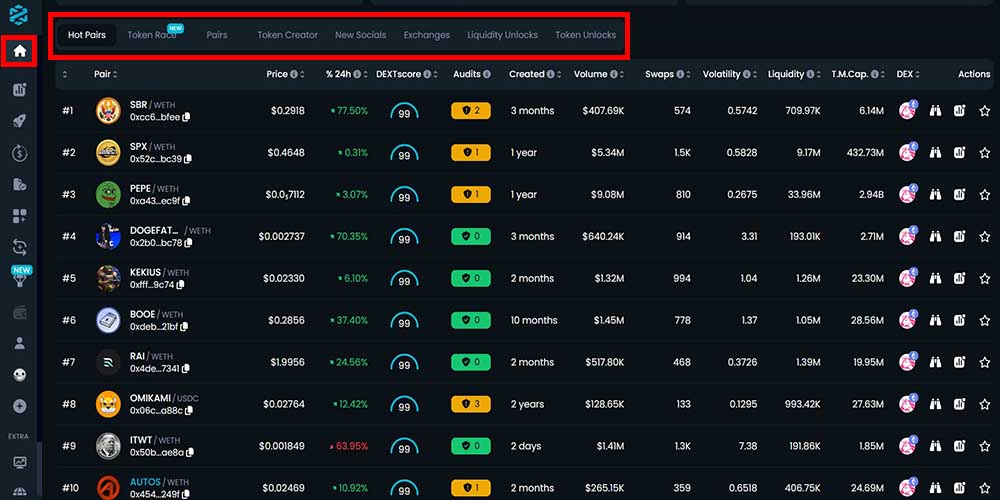The height and width of the screenshot is (500, 1000).
Task: Open the user profile sidebar icon
Action: 20,344
